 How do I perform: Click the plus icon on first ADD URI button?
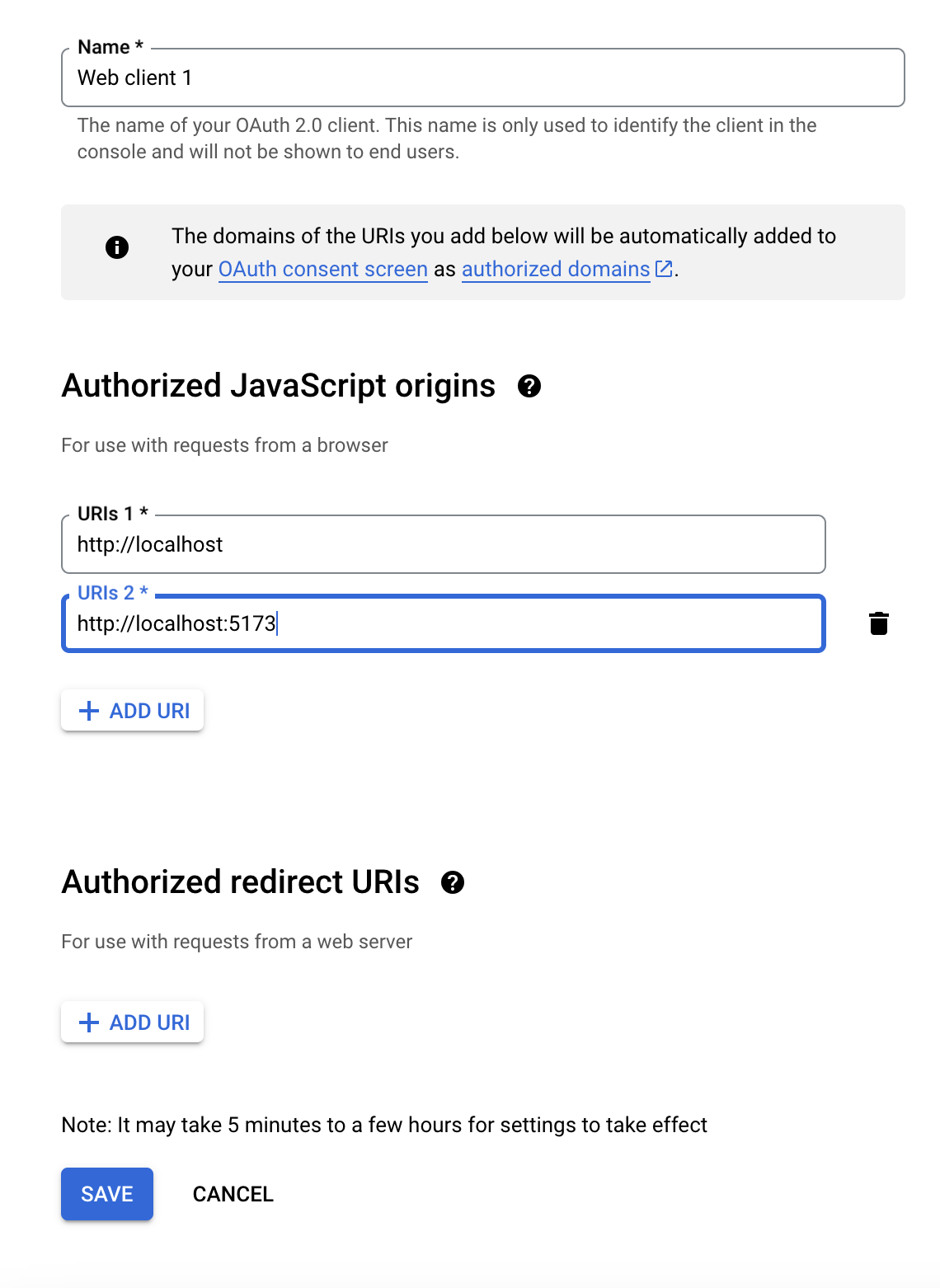tap(88, 710)
